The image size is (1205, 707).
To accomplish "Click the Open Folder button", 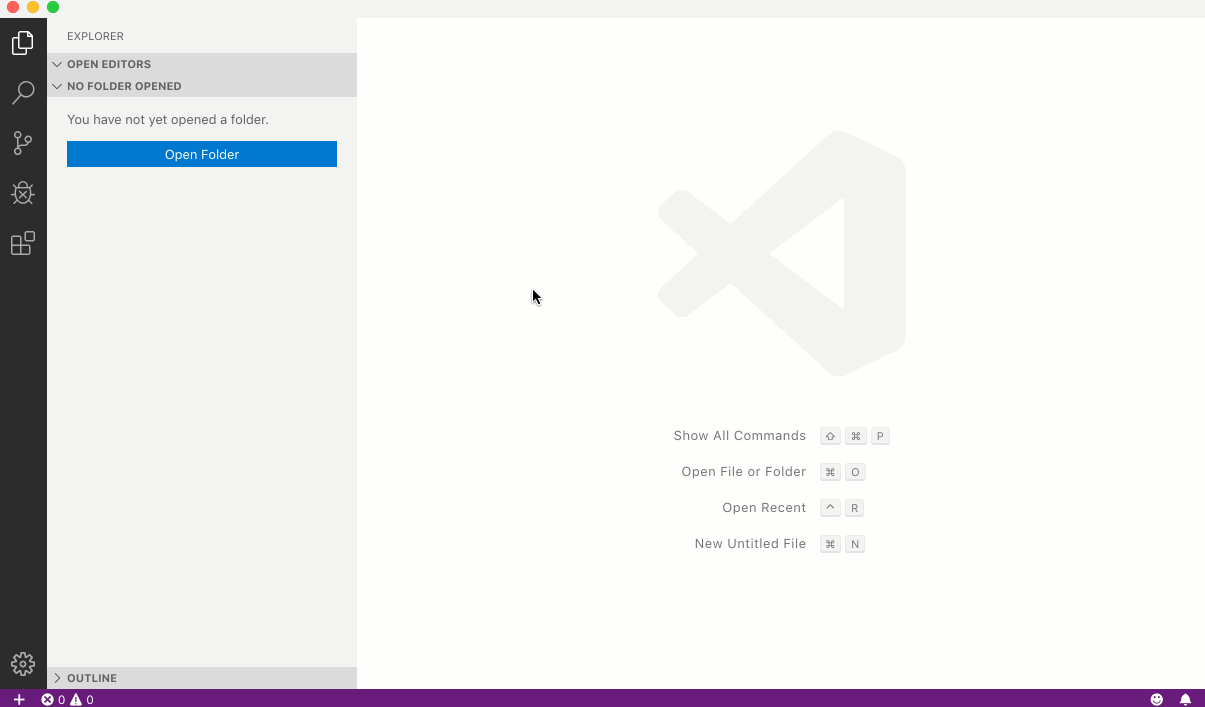I will [202, 154].
